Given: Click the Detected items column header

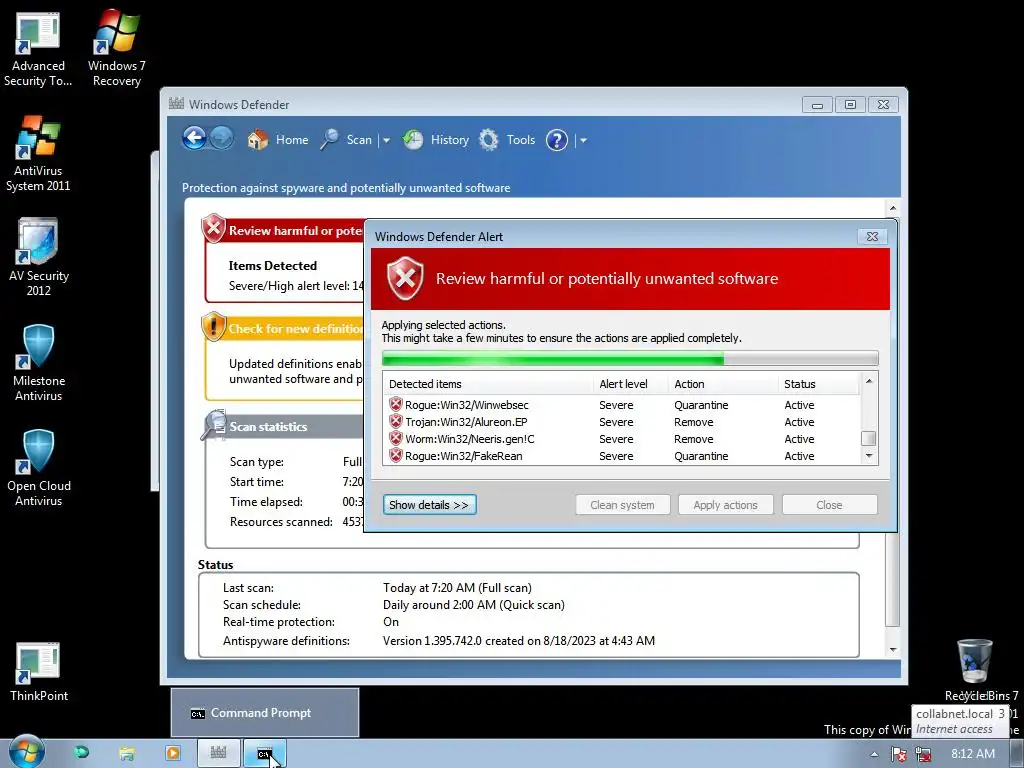Looking at the screenshot, I should click(x=488, y=384).
